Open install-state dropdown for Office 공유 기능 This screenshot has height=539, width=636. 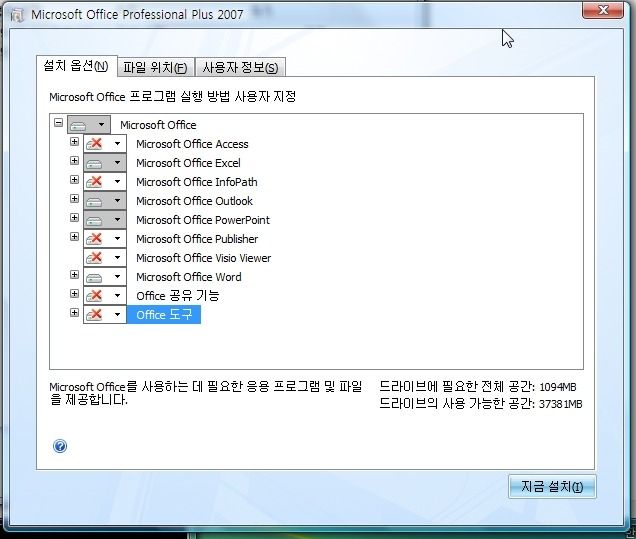tap(105, 296)
